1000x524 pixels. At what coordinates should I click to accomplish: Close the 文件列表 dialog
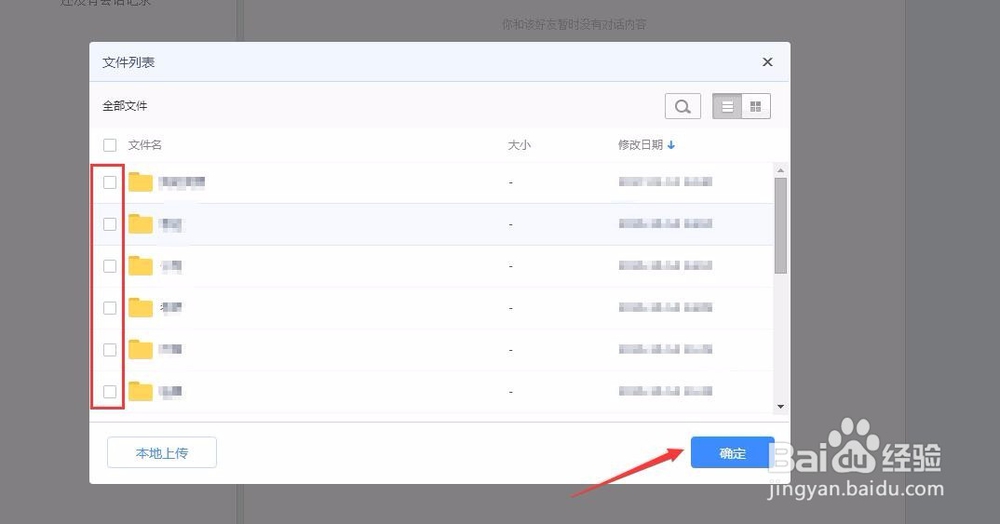pos(767,62)
